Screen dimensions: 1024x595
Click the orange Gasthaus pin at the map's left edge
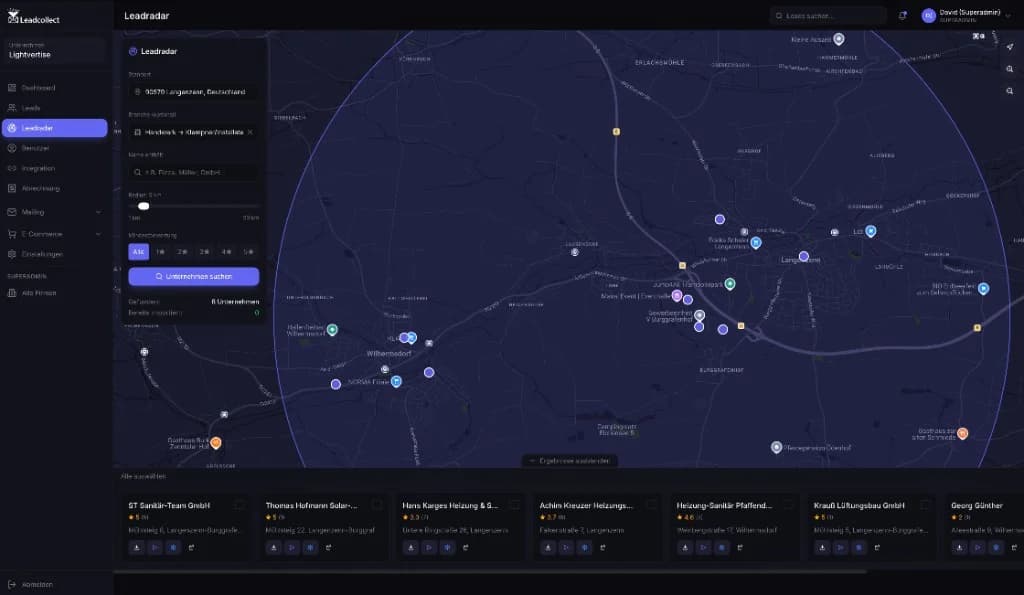pos(216,443)
